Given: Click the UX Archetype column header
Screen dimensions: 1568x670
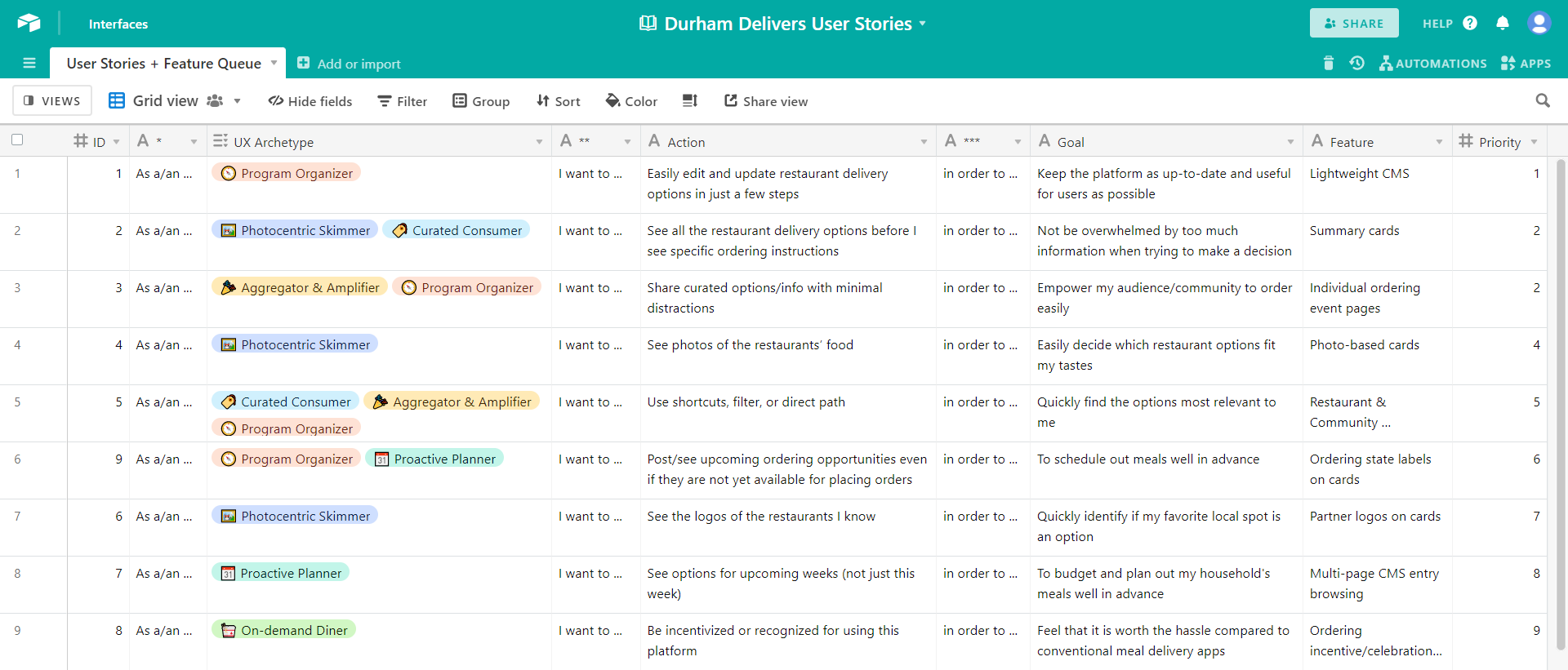Looking at the screenshot, I should [x=379, y=141].
